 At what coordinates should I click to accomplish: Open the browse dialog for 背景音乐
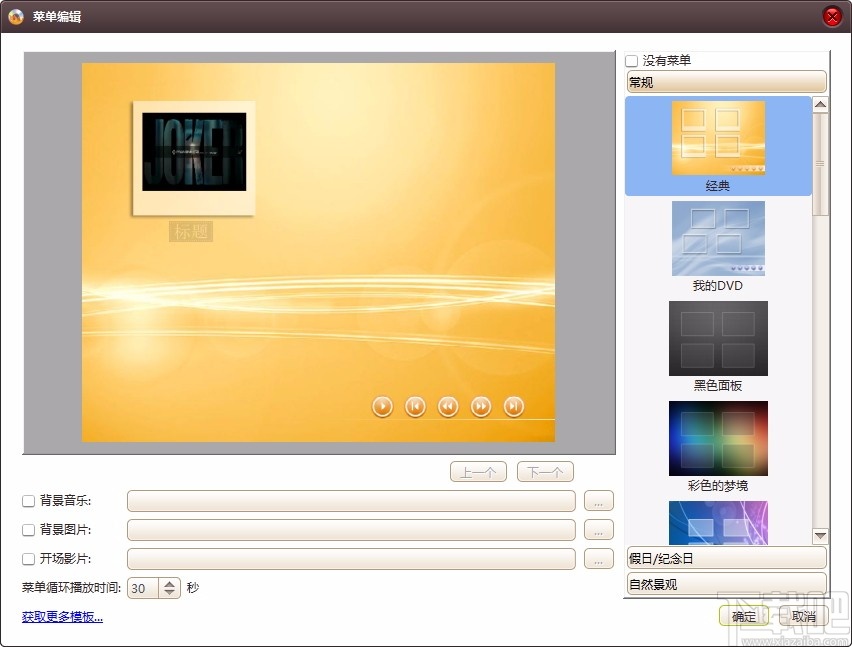coord(598,501)
